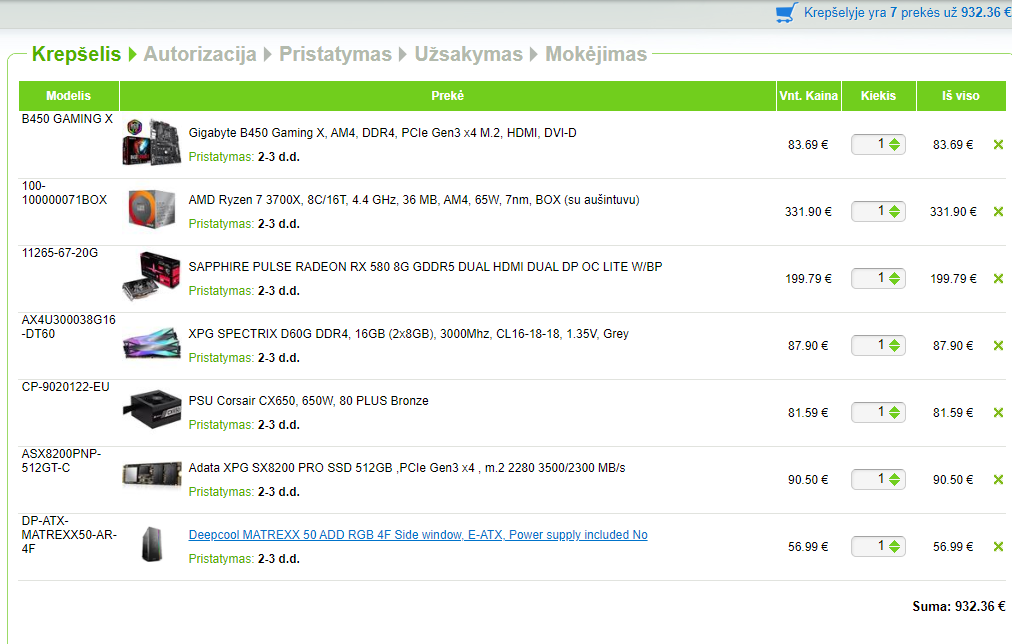
Task: Remove AMD Ryzen 7 3700X from cart
Action: click(x=998, y=212)
